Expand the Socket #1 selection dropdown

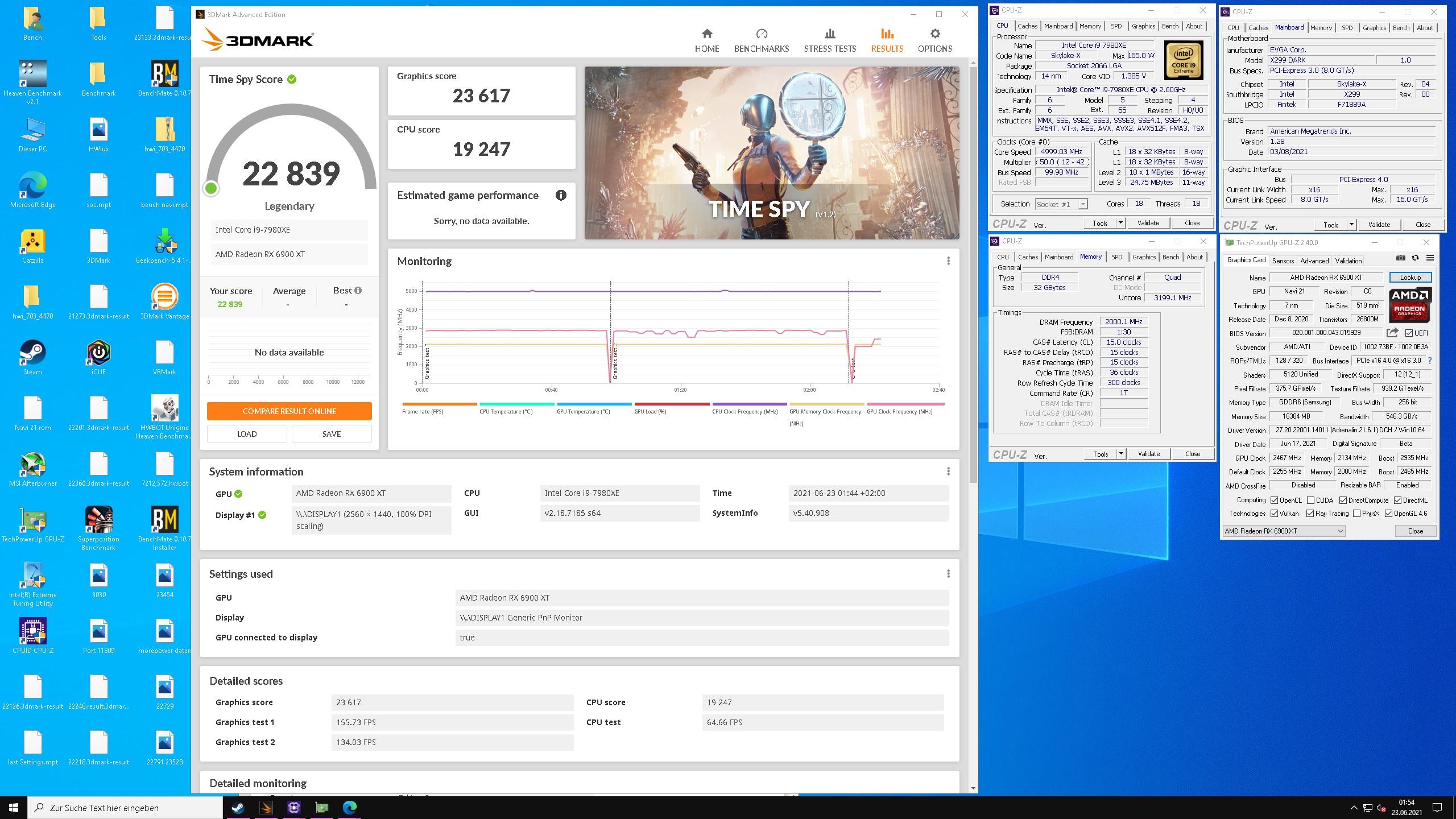tap(1082, 204)
